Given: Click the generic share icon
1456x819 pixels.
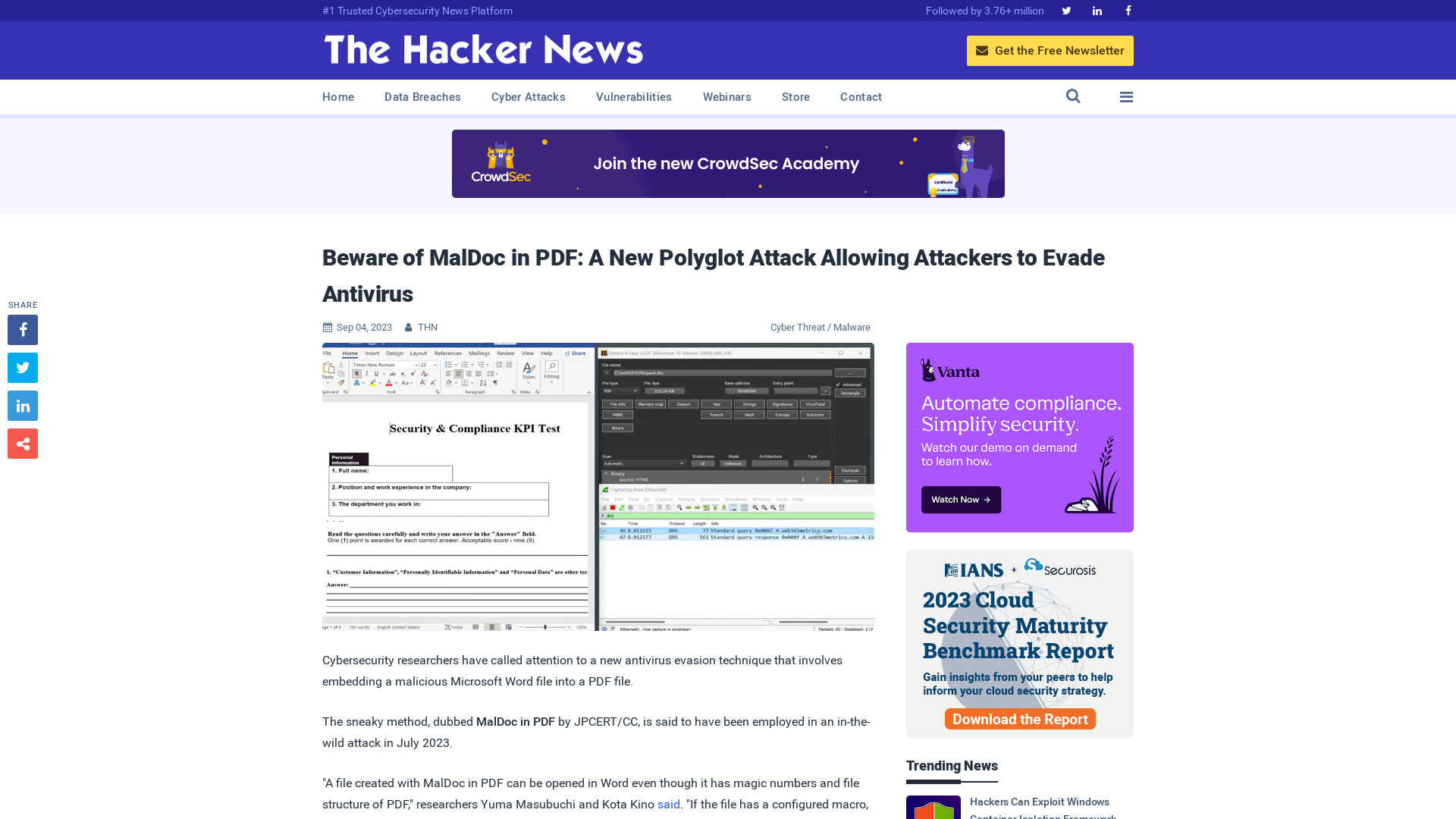Looking at the screenshot, I should pyautogui.click(x=23, y=444).
